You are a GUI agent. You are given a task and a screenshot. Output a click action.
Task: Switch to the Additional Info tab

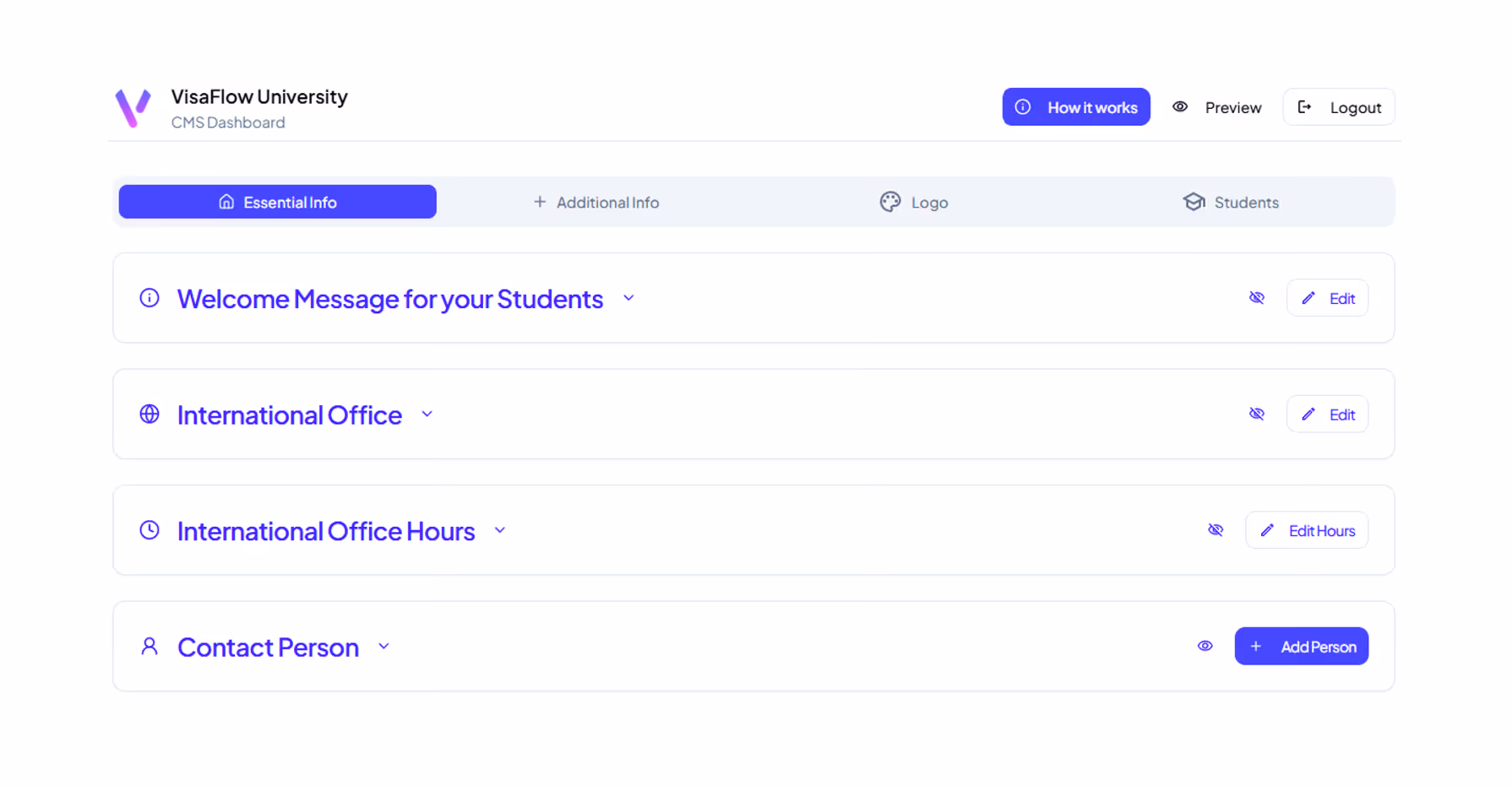coord(596,202)
